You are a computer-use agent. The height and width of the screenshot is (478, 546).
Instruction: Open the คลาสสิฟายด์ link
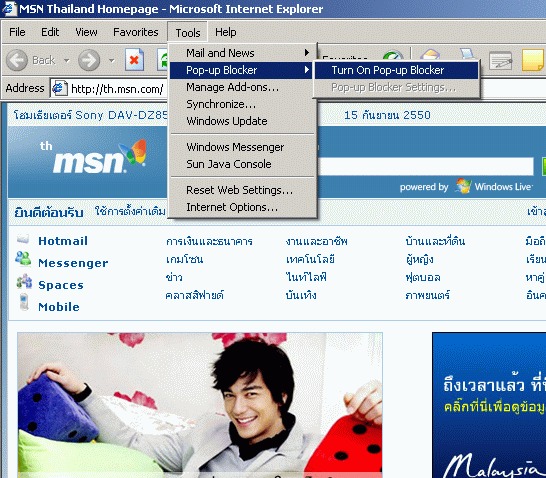pos(195,295)
